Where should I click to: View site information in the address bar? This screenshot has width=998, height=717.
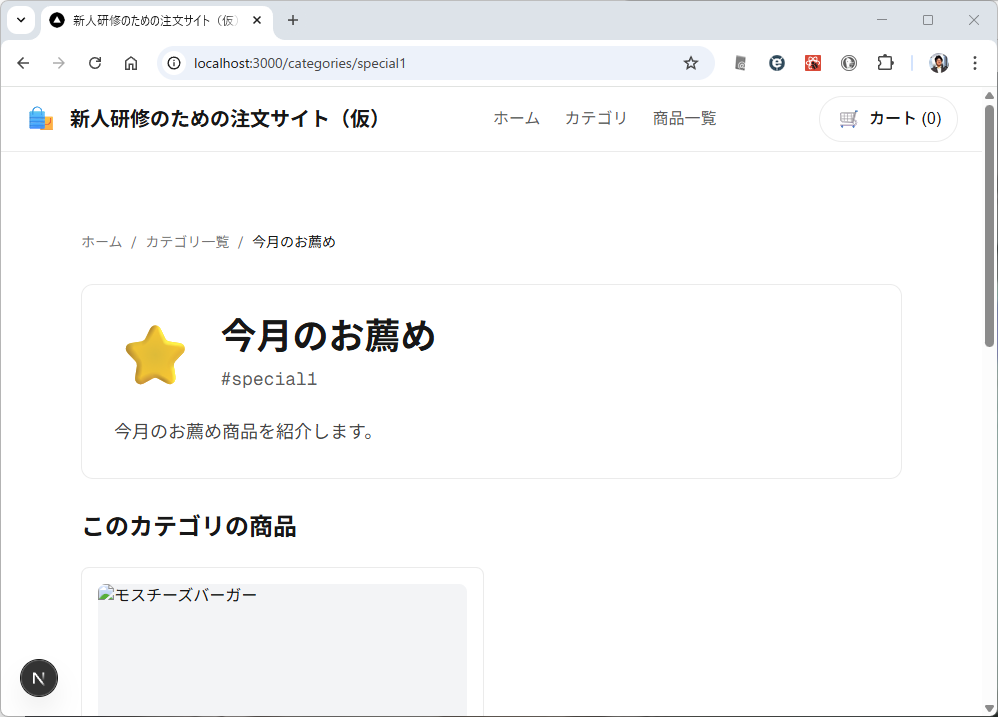tap(174, 63)
